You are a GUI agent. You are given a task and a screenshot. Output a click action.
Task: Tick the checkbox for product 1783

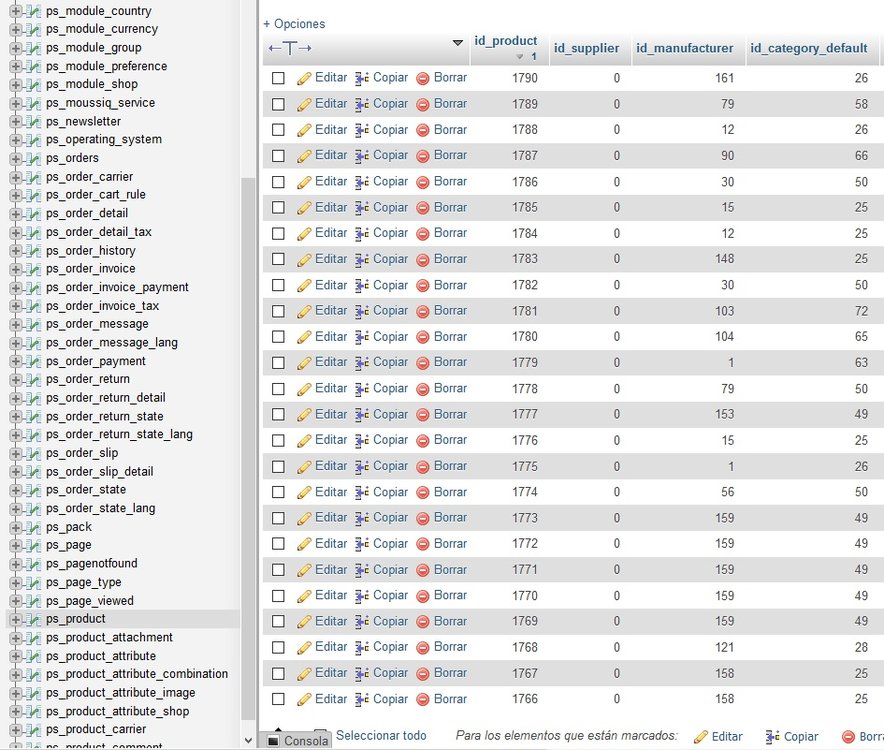click(x=278, y=259)
